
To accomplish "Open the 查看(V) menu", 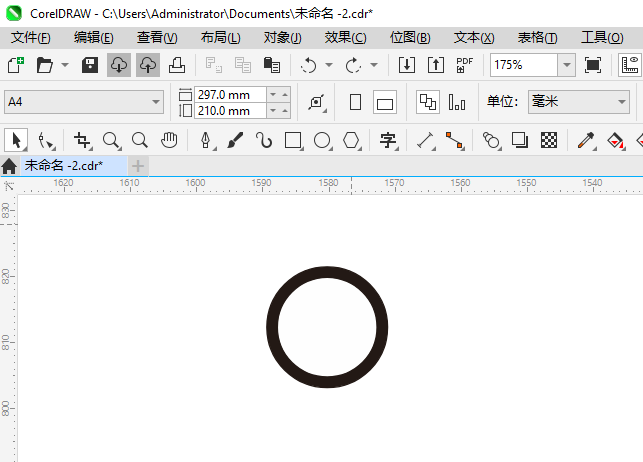I will pos(157,38).
